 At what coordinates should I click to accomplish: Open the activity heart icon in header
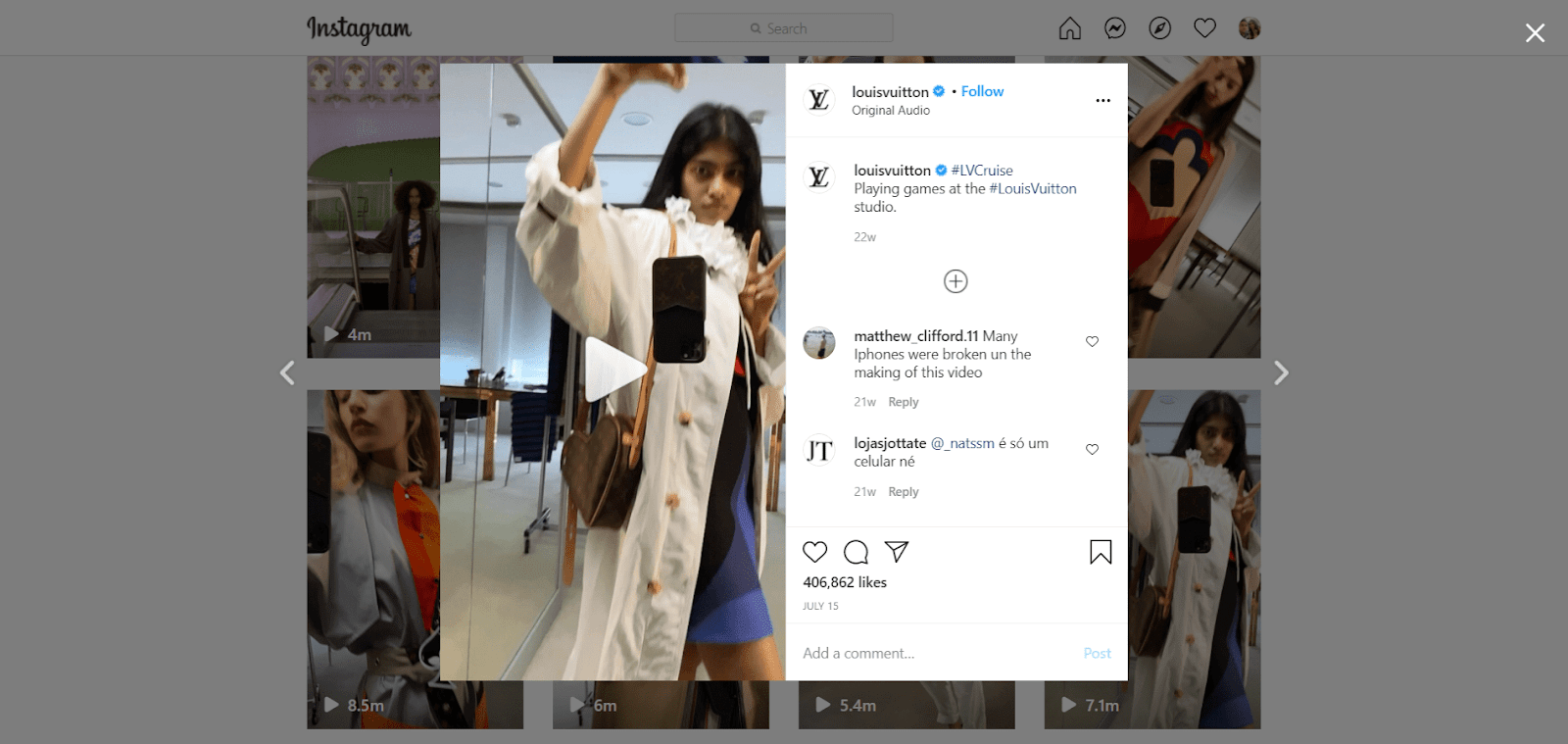1205,28
